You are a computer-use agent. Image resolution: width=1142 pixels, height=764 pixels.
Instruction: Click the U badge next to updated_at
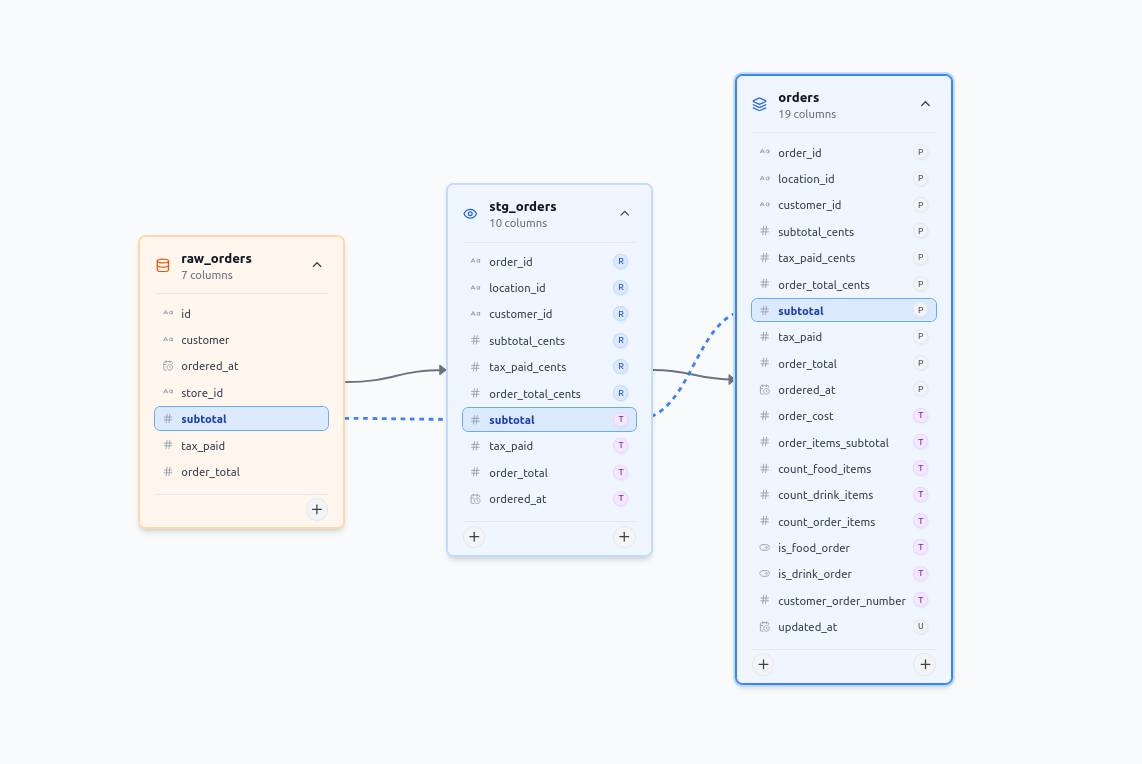click(920, 627)
